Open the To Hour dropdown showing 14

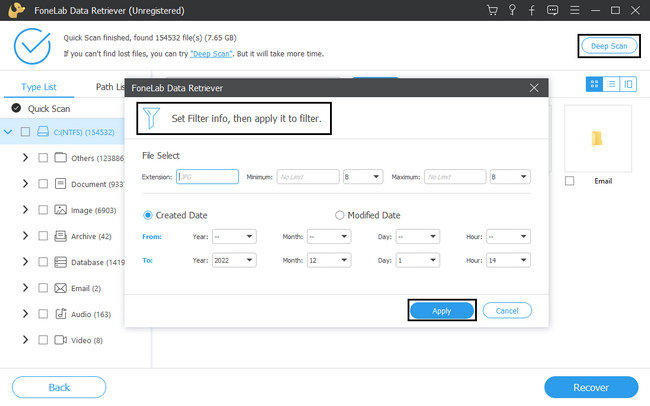(508, 260)
